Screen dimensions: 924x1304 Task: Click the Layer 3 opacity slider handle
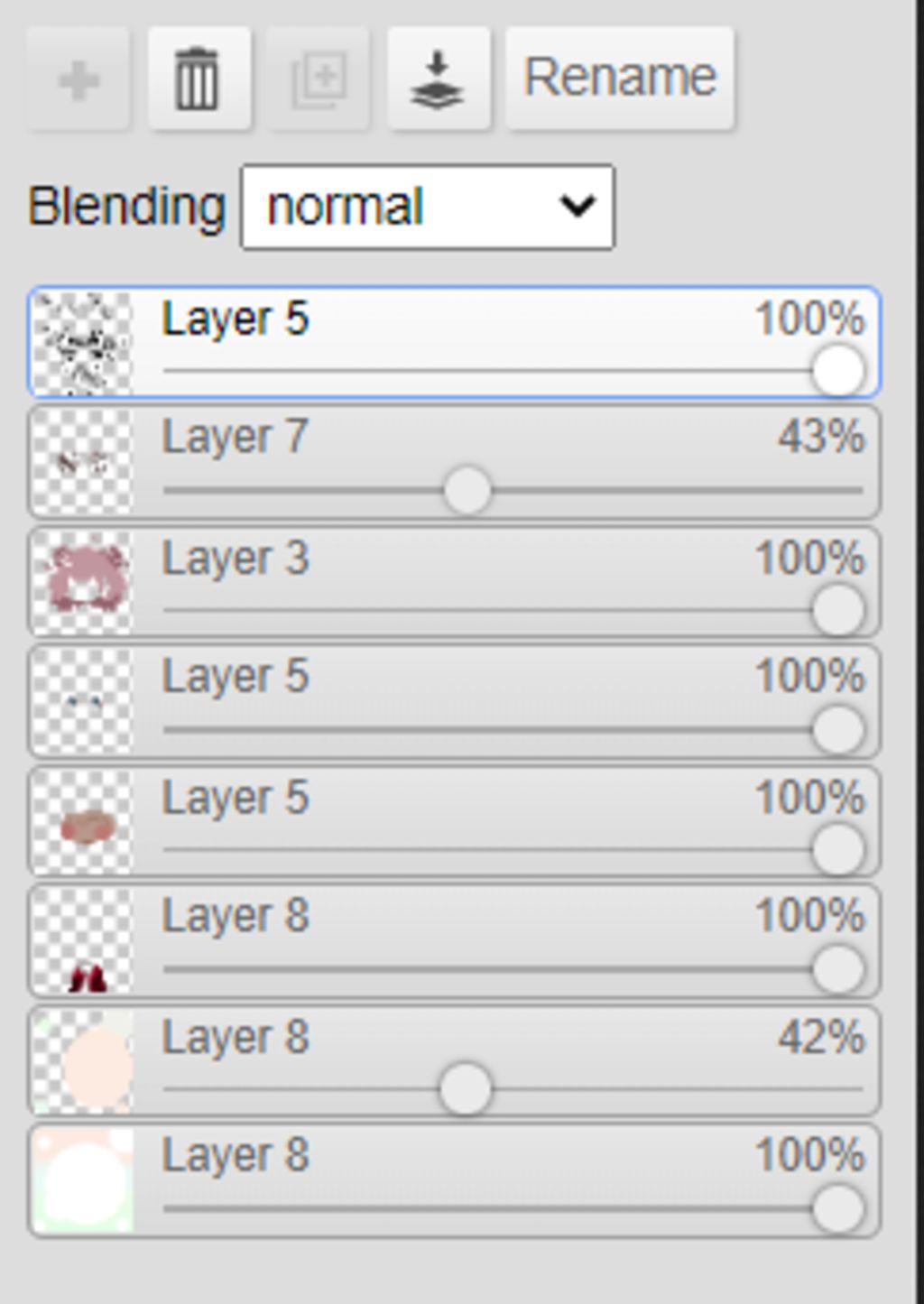(x=838, y=610)
